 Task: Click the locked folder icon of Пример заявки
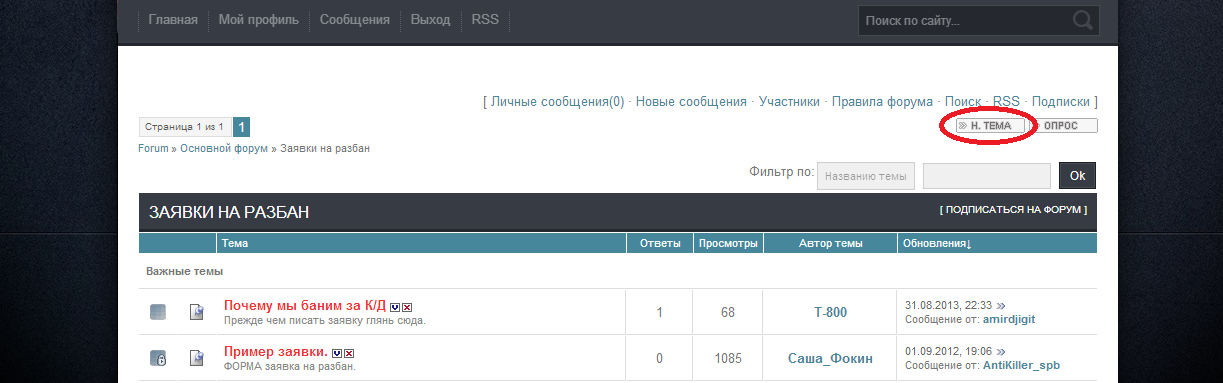158,358
